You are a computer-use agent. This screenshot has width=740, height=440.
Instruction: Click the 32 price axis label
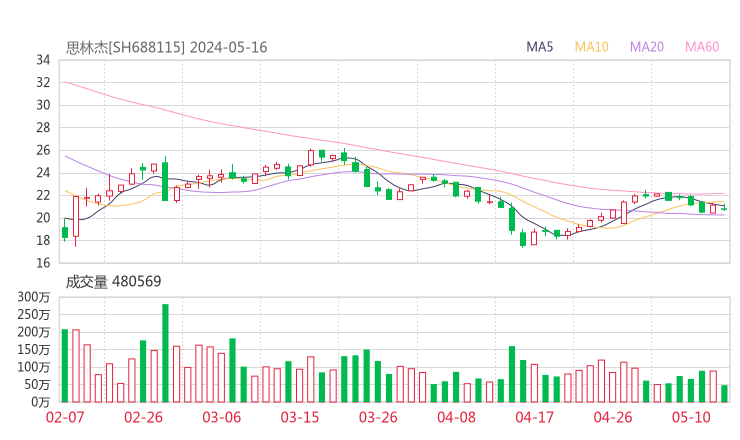(x=43, y=83)
